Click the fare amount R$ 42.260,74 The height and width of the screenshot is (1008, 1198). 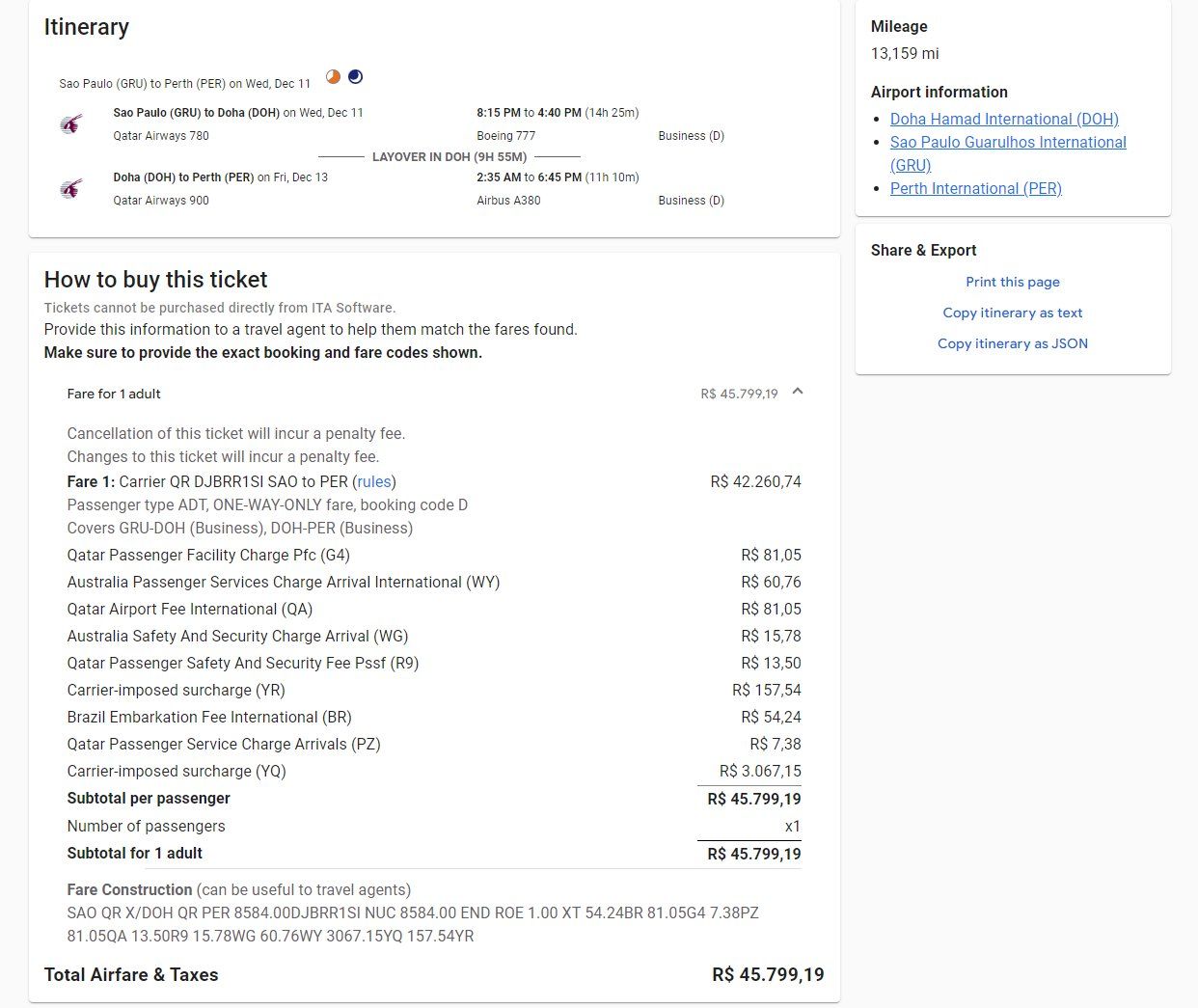coord(755,481)
